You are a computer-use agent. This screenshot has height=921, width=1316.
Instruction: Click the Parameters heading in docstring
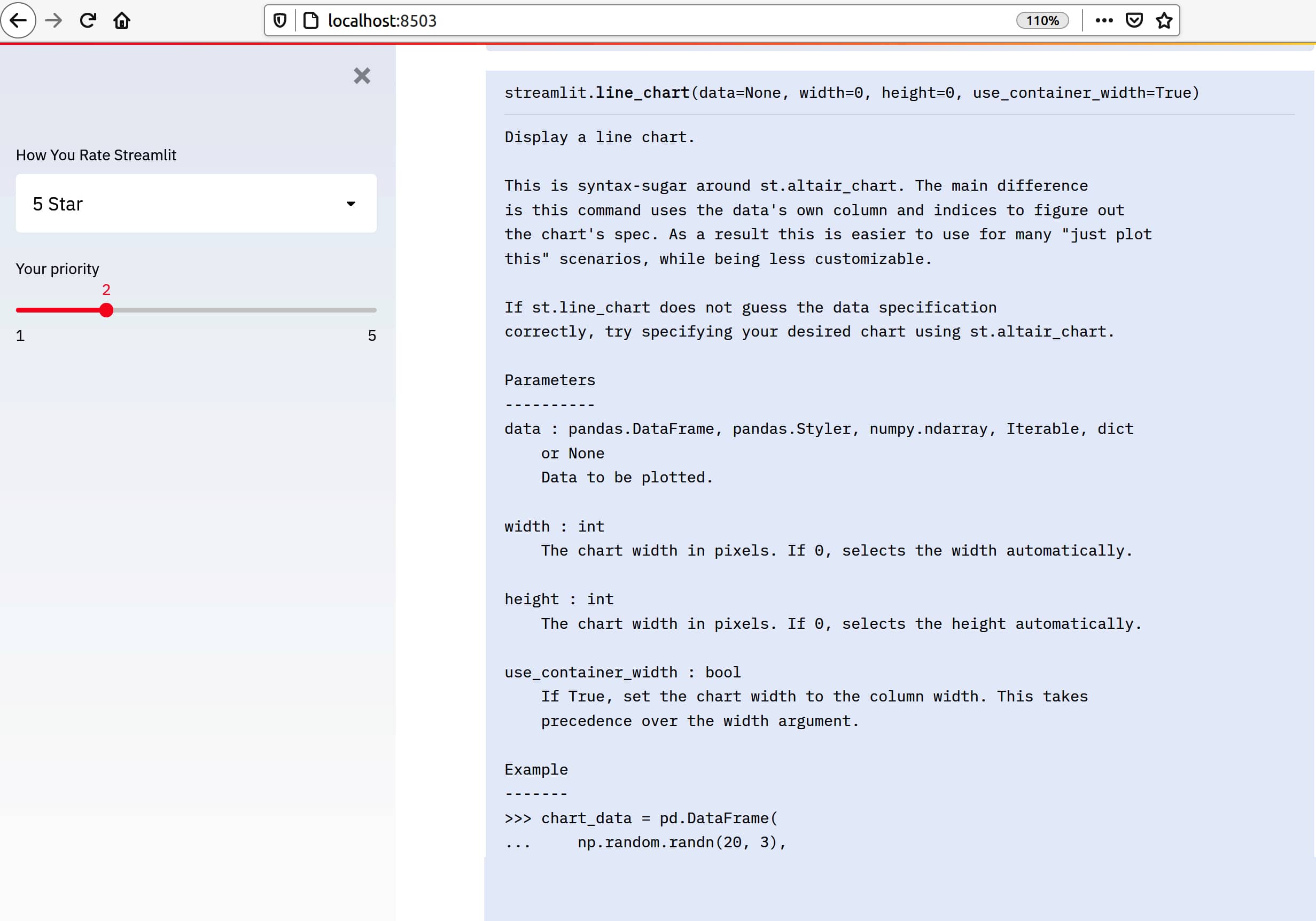[549, 380]
